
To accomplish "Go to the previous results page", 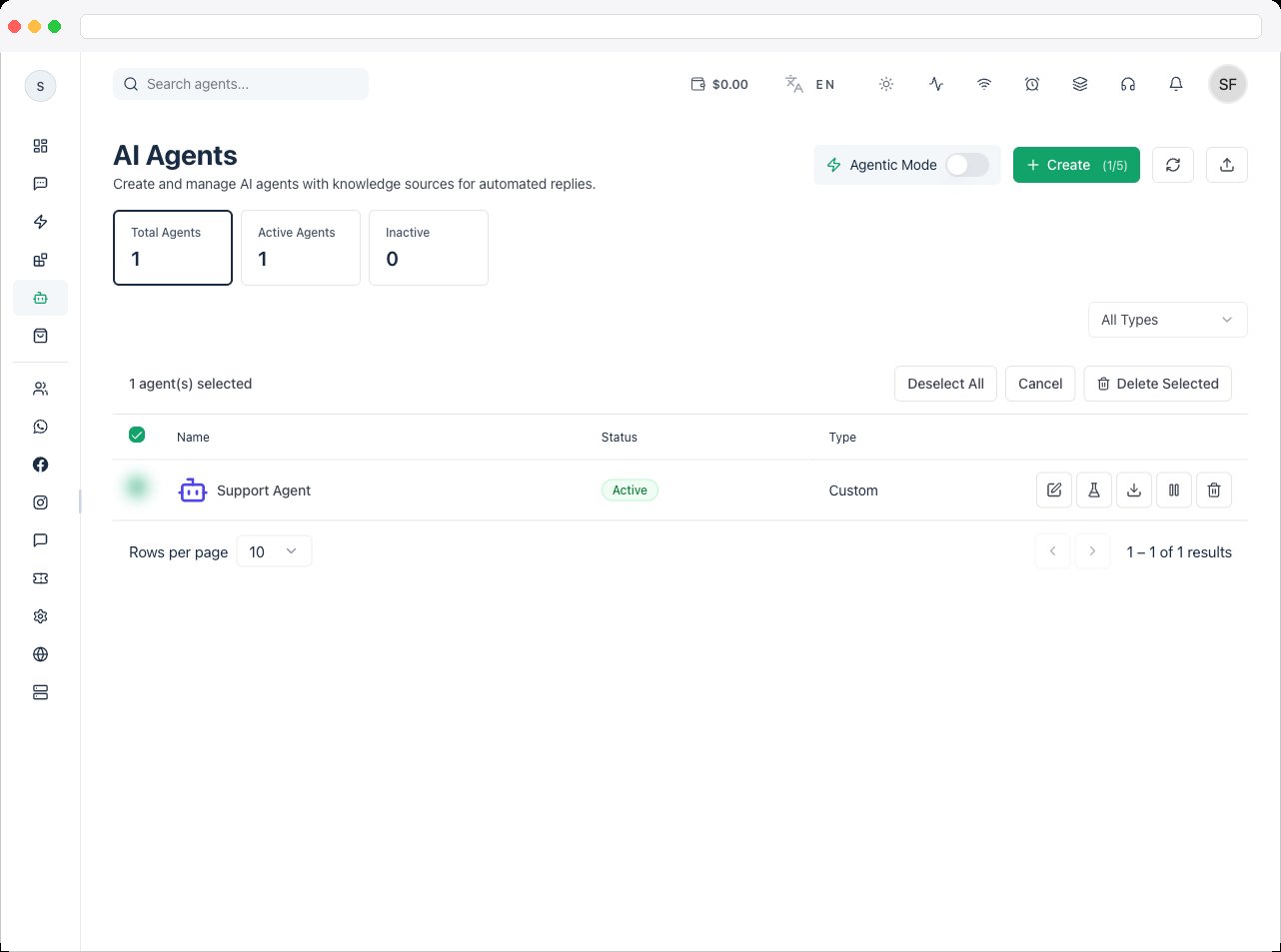I will [x=1052, y=551].
